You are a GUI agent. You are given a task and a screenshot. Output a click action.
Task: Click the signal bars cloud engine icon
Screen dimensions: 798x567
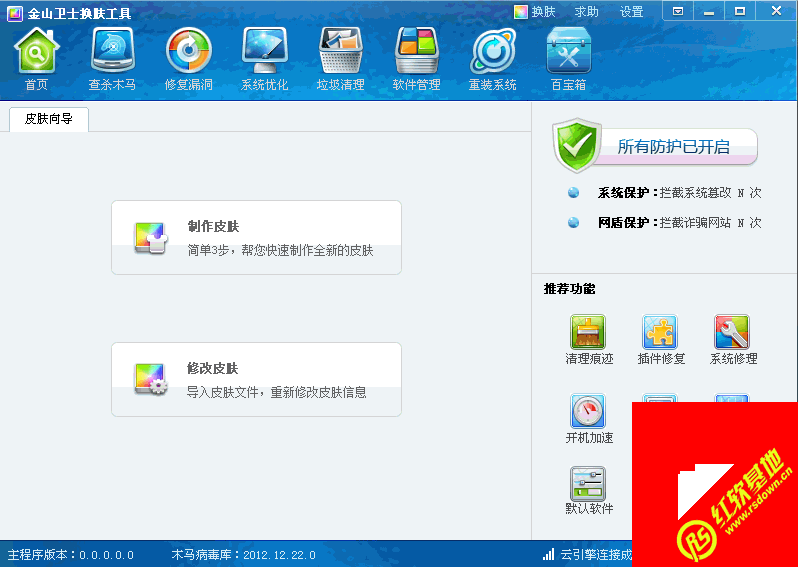click(548, 554)
